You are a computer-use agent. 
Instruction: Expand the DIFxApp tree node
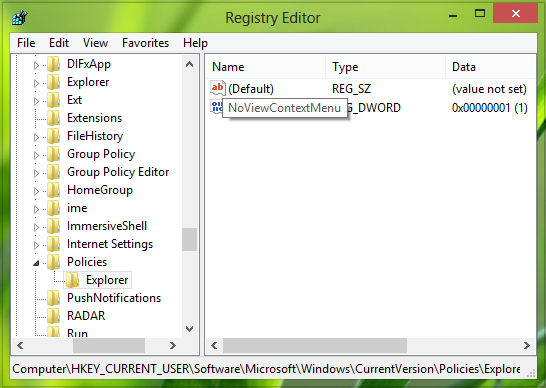tap(36, 65)
